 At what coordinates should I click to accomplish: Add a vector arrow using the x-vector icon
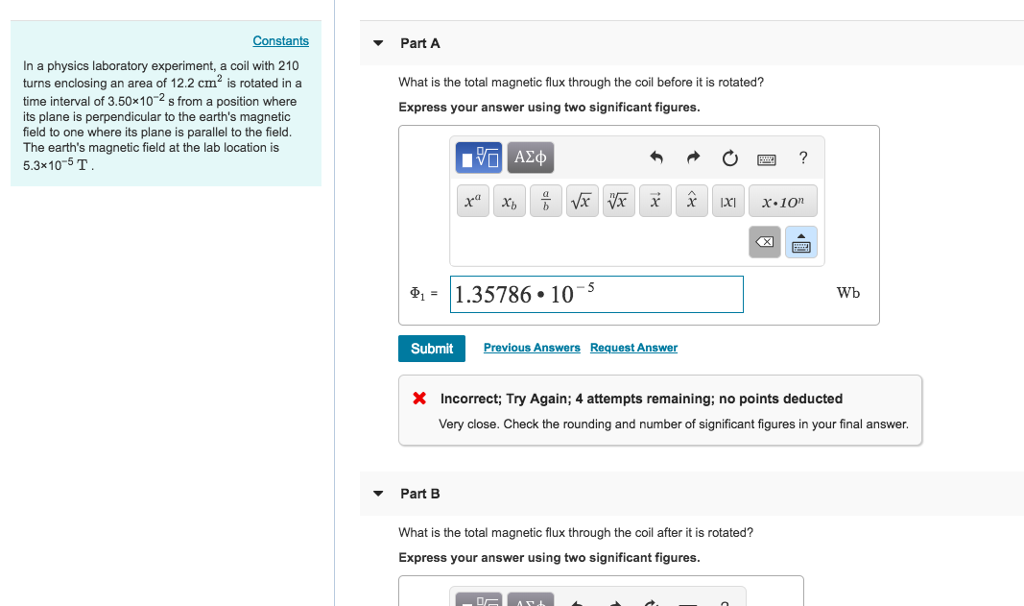point(655,200)
